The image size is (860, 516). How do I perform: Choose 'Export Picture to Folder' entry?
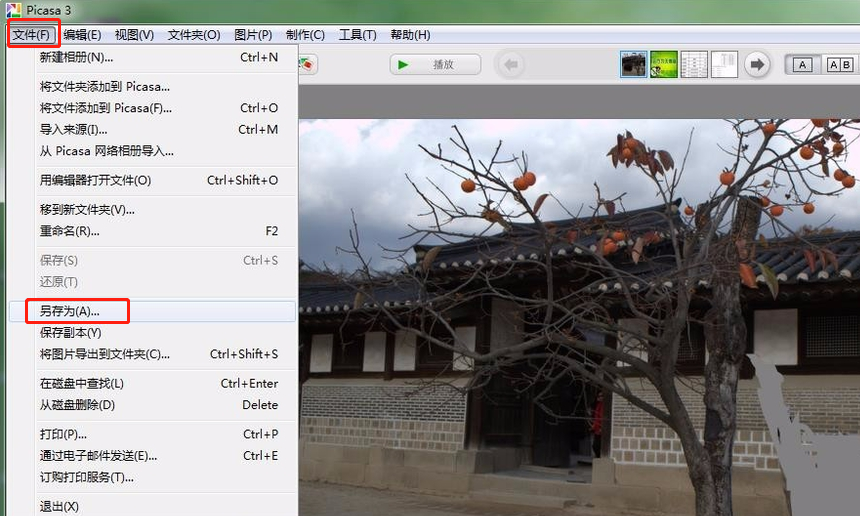[x=104, y=354]
